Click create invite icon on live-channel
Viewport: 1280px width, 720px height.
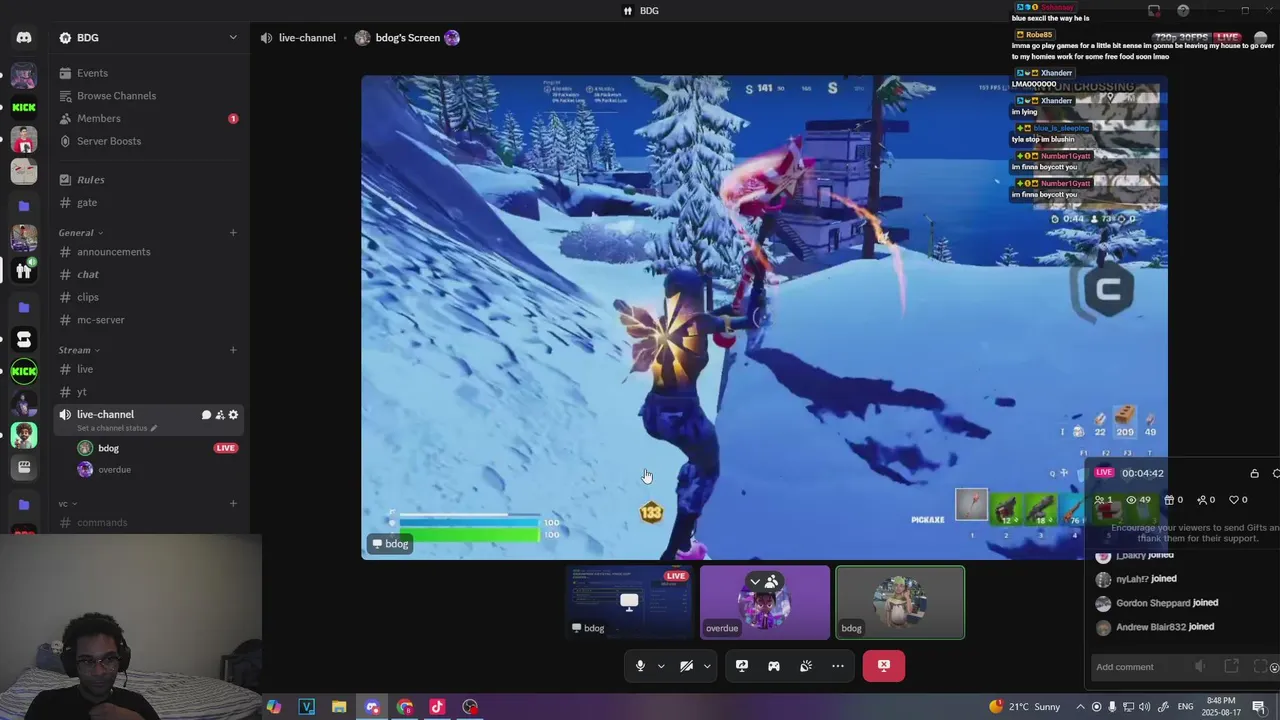220,415
